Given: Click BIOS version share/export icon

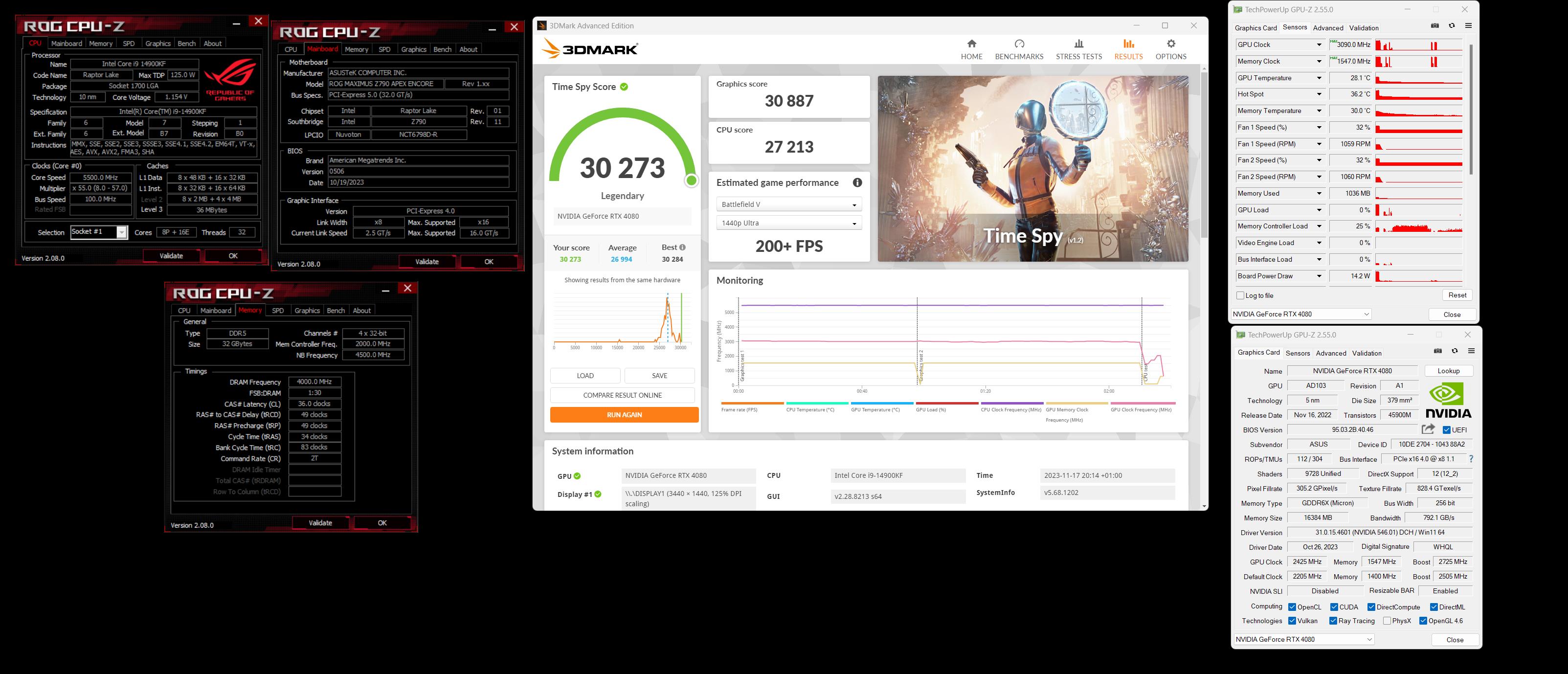Looking at the screenshot, I should (1428, 429).
